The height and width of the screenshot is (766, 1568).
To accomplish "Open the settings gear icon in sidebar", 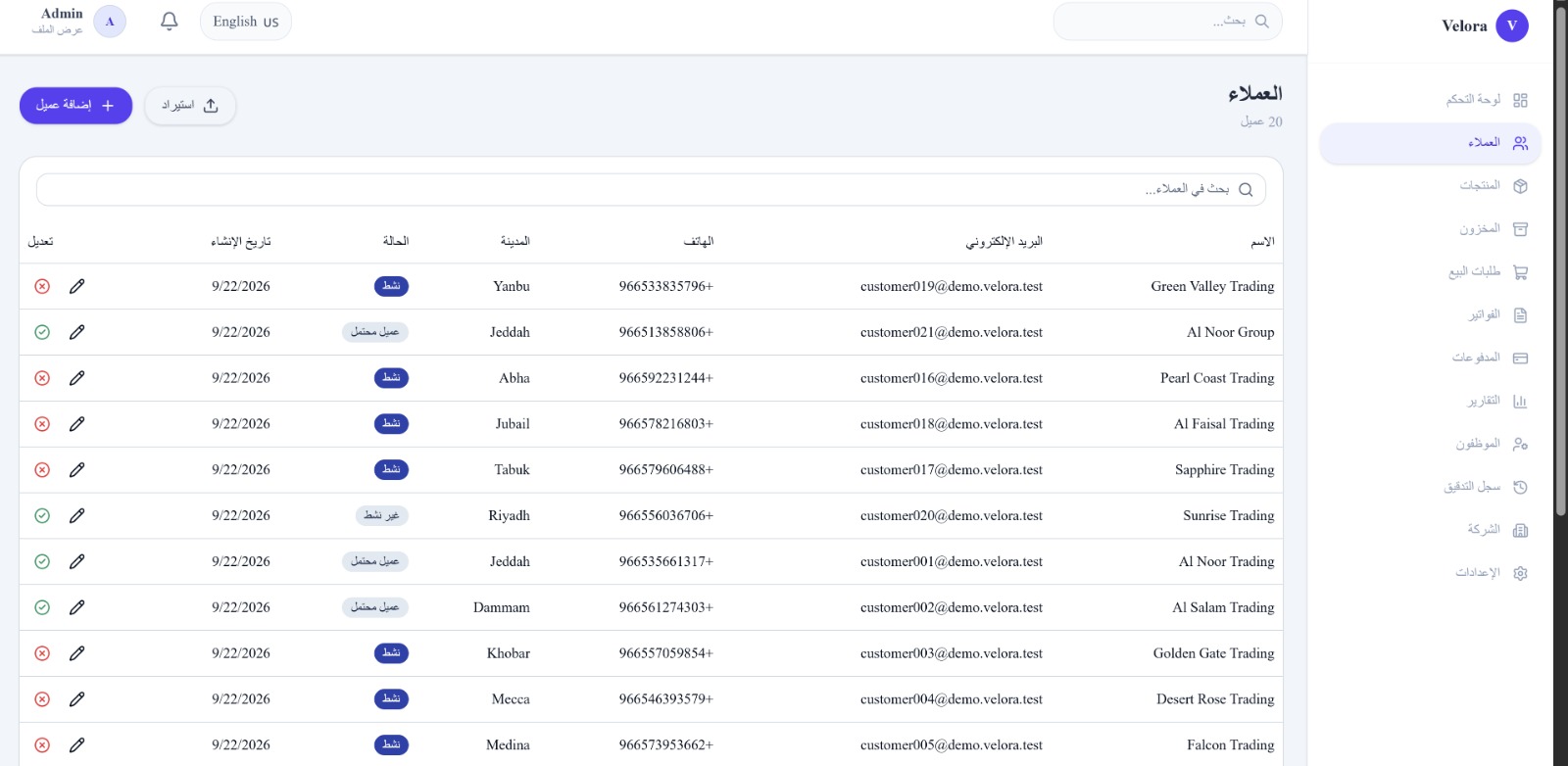I will (1520, 573).
